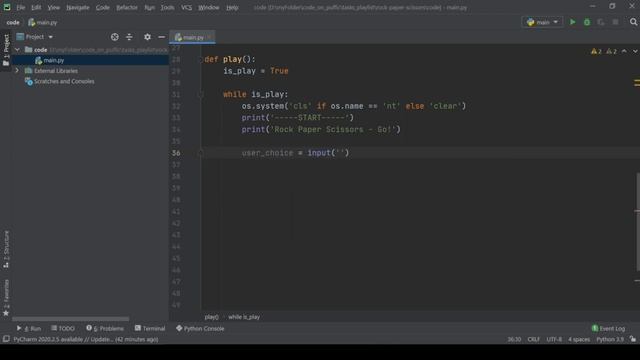
Task: Open the Refactor menu
Action: click(127, 7)
